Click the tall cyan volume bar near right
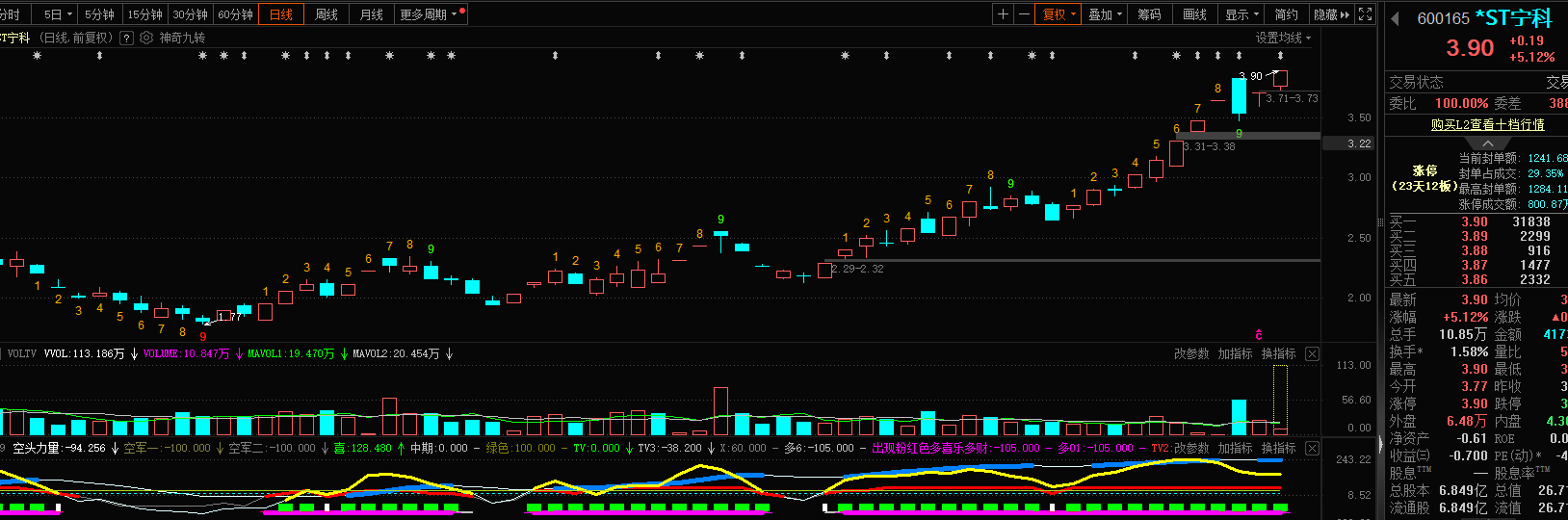 (x=1239, y=417)
